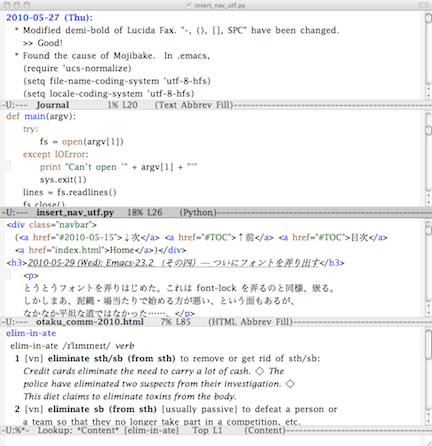Click 'def main(argv):' function definition
432x446 pixels.
(41, 116)
